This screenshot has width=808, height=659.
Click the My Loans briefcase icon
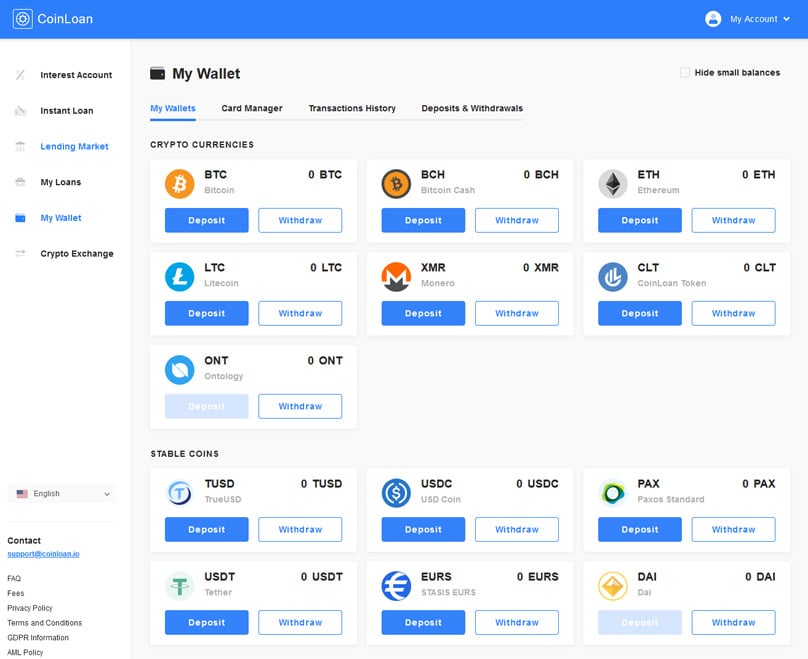pyautogui.click(x=20, y=182)
